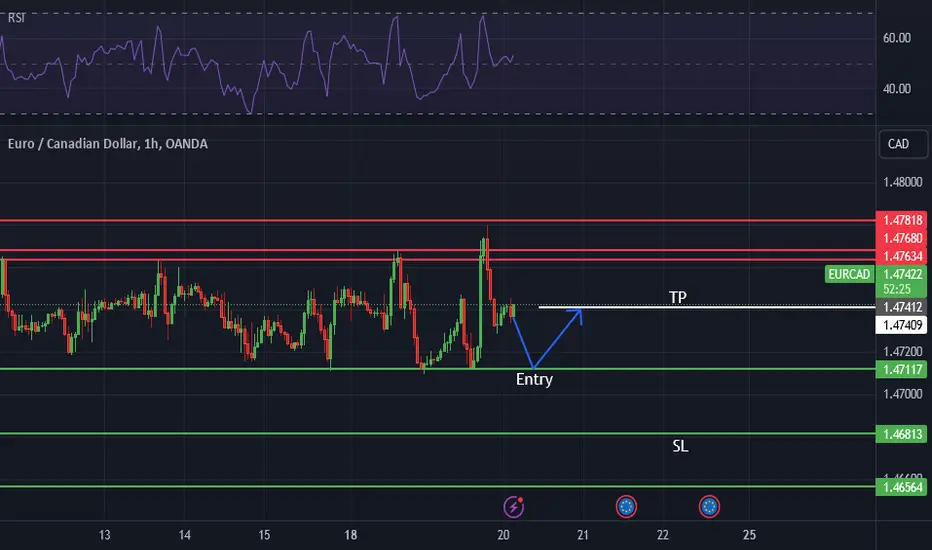Click the gray 1.47412 price label

[x=902, y=307]
